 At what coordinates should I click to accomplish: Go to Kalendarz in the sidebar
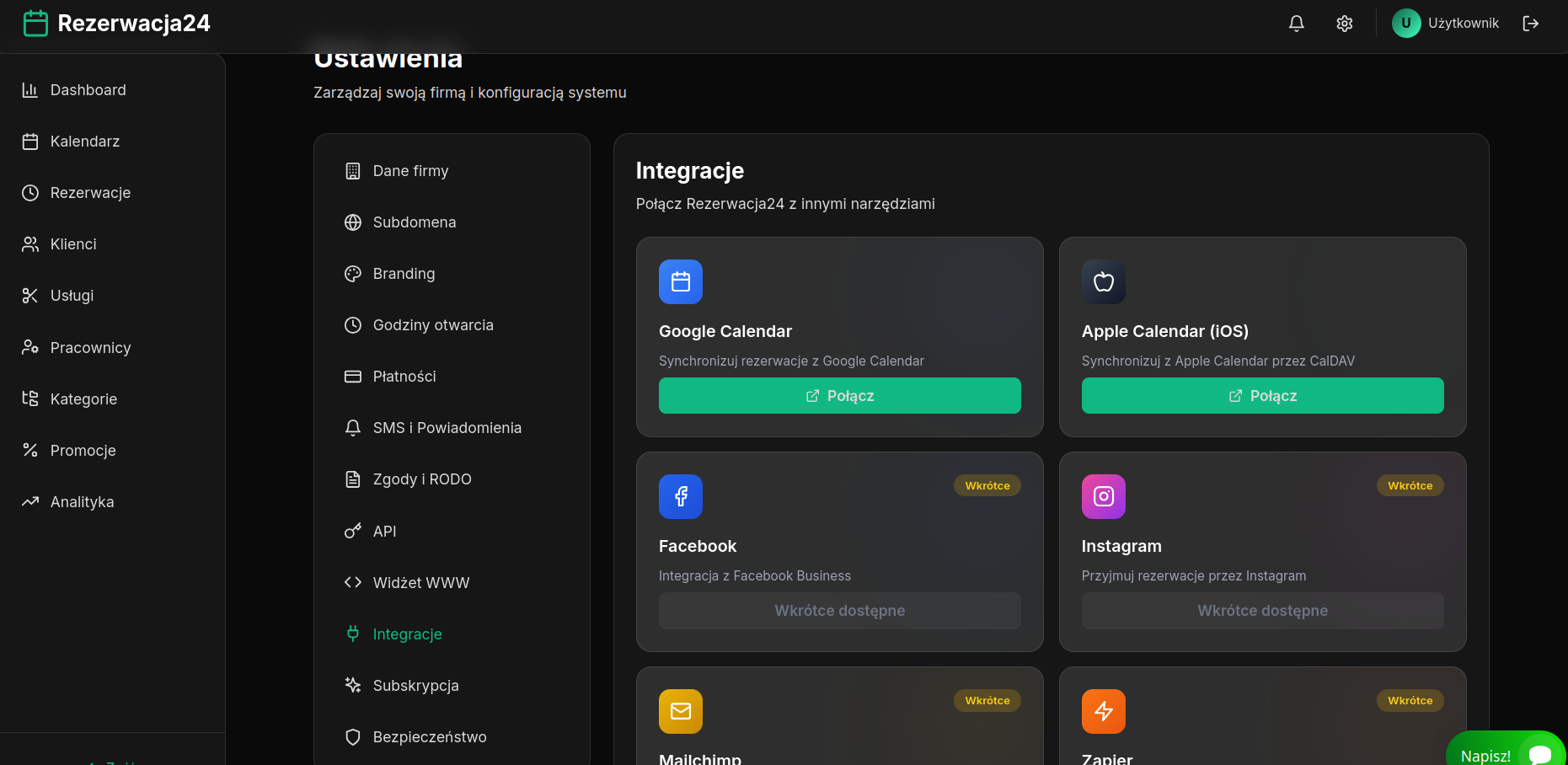click(x=84, y=141)
